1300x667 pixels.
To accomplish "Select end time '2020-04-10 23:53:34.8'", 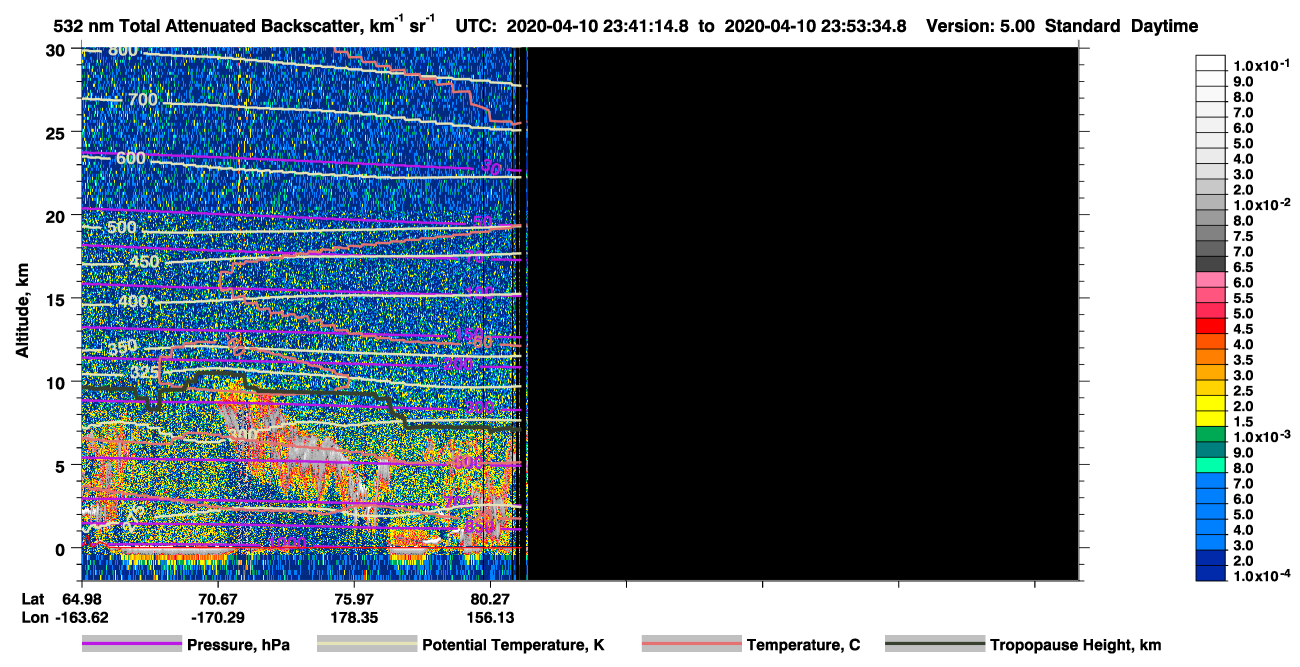I will click(815, 27).
